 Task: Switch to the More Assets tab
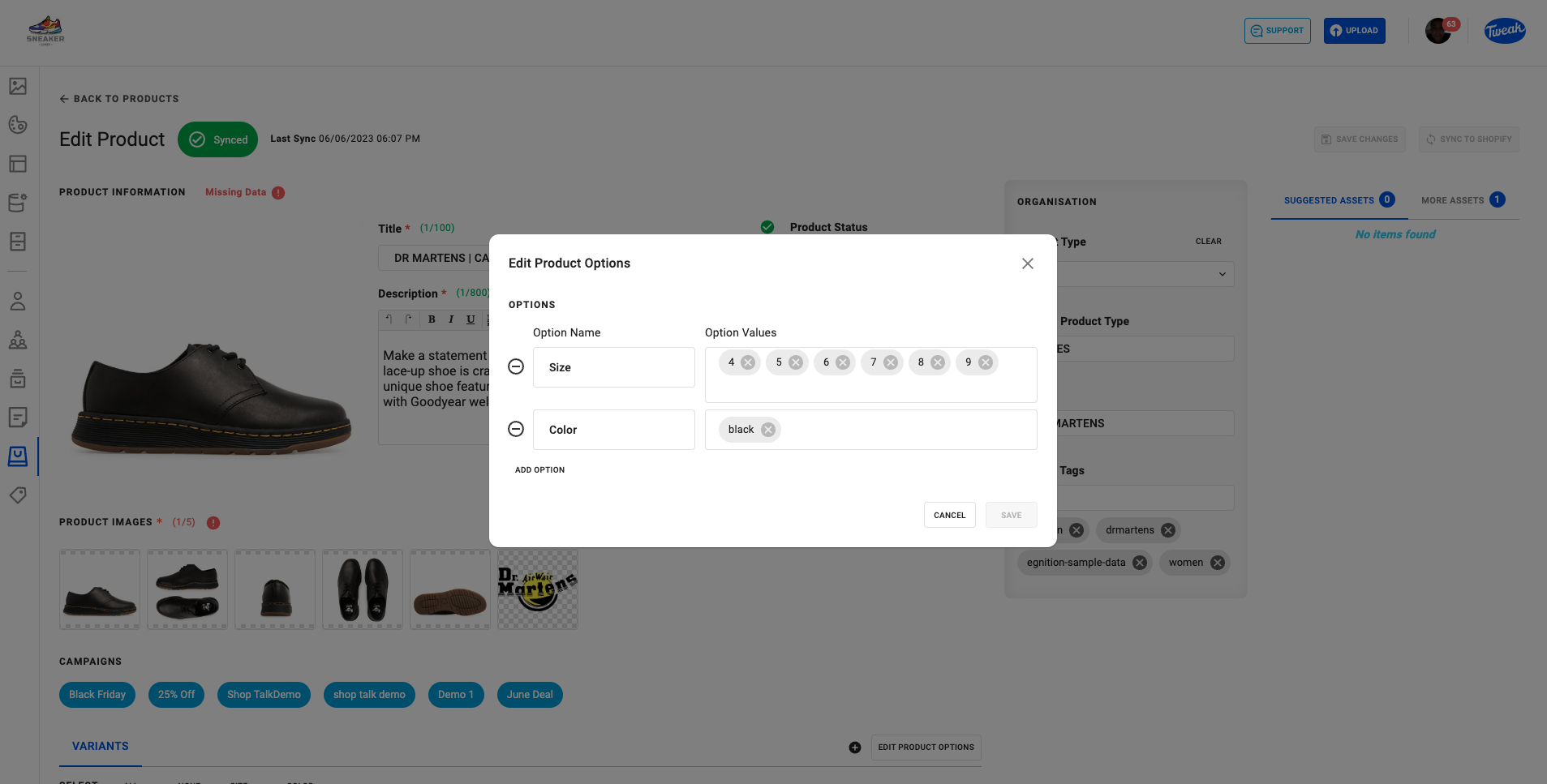point(1463,200)
